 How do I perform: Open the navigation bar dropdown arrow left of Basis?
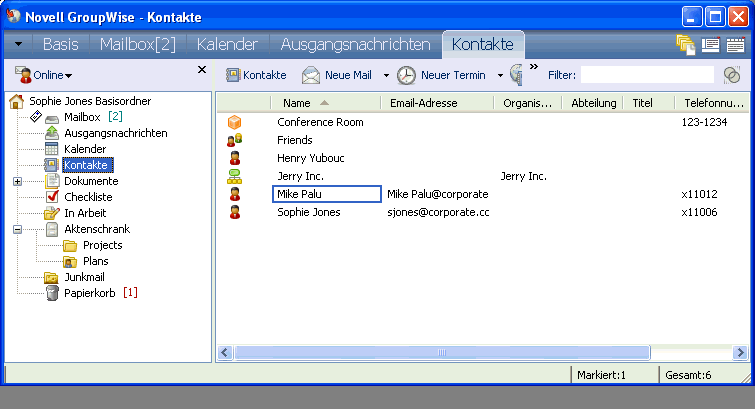tap(18, 44)
